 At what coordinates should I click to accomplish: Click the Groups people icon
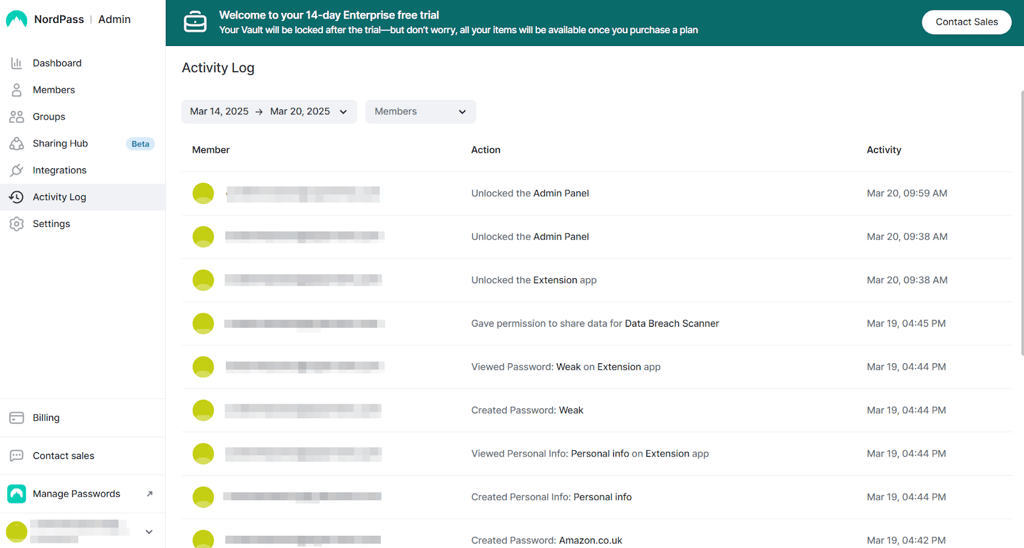[16, 117]
